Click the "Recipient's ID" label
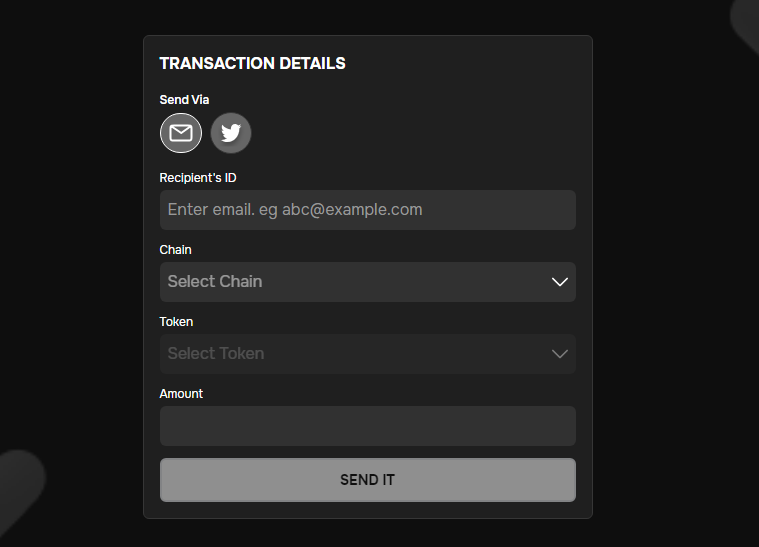Viewport: 759px width, 547px height. click(x=198, y=178)
